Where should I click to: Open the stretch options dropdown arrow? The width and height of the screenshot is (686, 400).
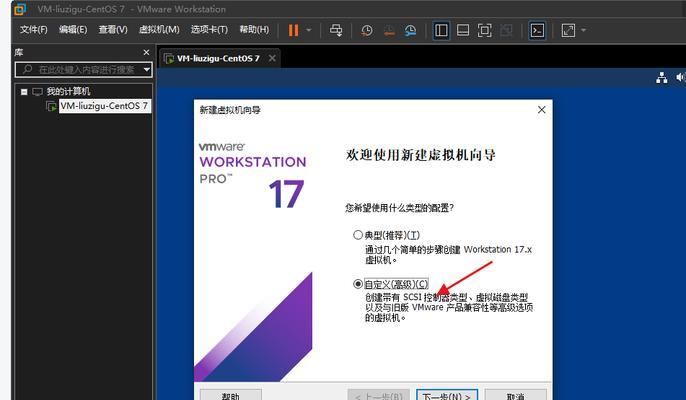[x=583, y=30]
